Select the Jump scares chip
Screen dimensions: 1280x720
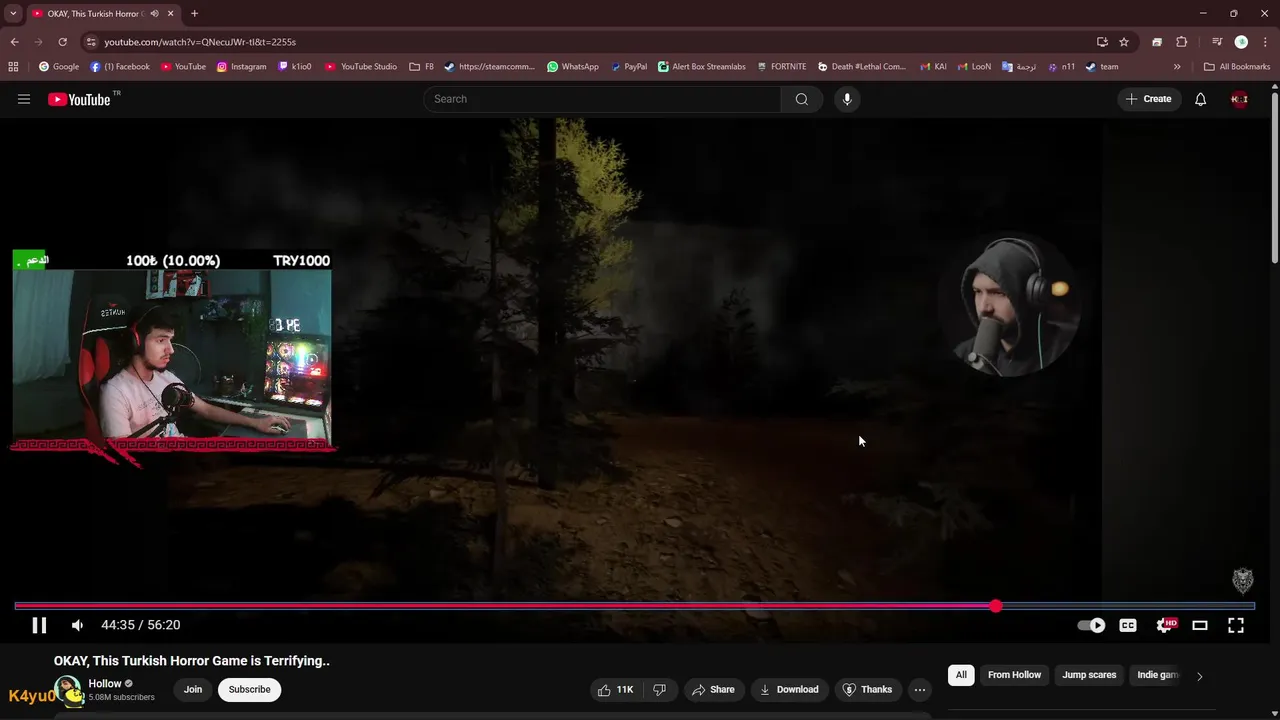[x=1089, y=675]
